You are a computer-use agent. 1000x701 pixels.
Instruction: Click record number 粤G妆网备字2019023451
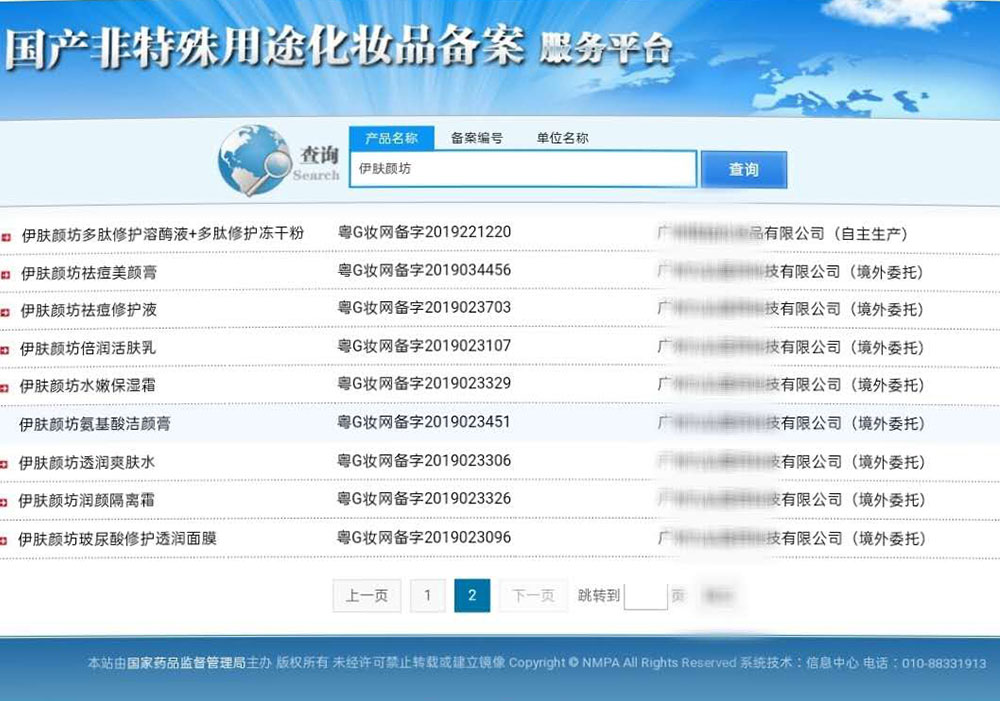(x=424, y=422)
